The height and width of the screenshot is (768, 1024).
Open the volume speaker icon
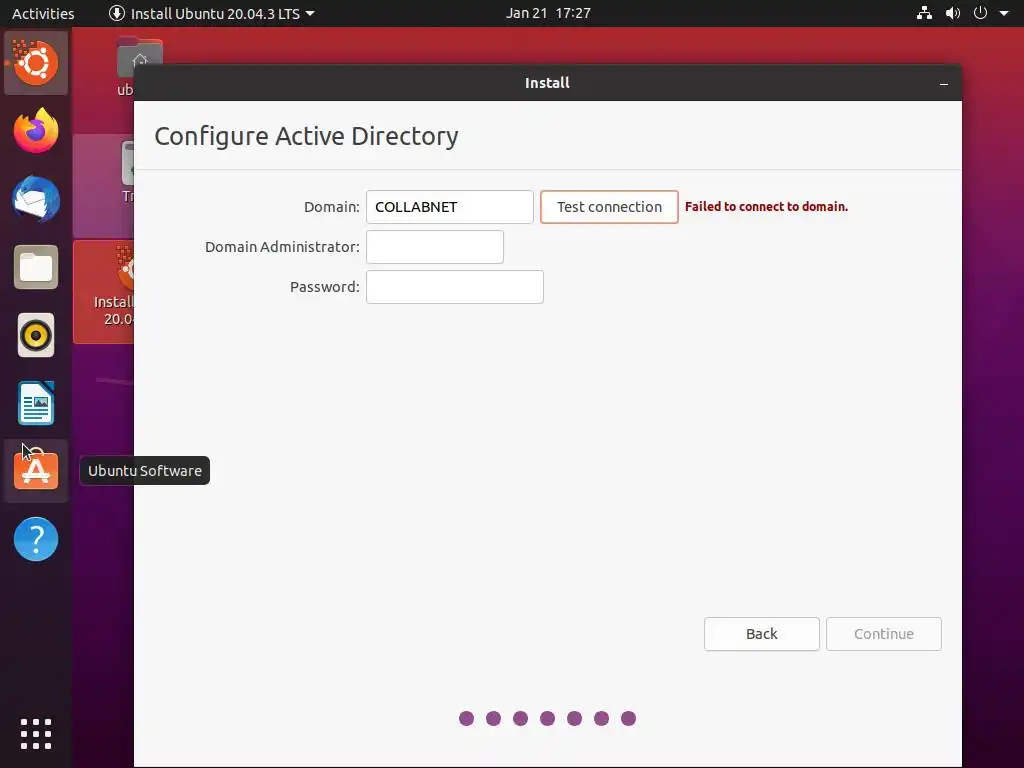(x=953, y=13)
